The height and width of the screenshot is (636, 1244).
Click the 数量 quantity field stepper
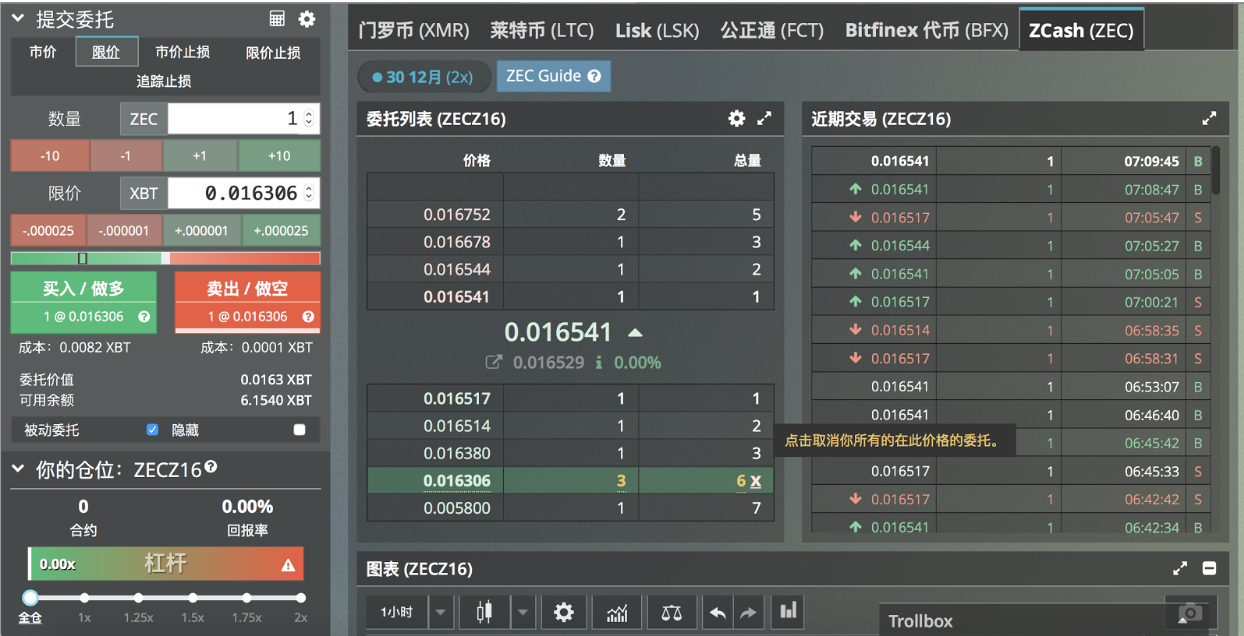(x=308, y=119)
